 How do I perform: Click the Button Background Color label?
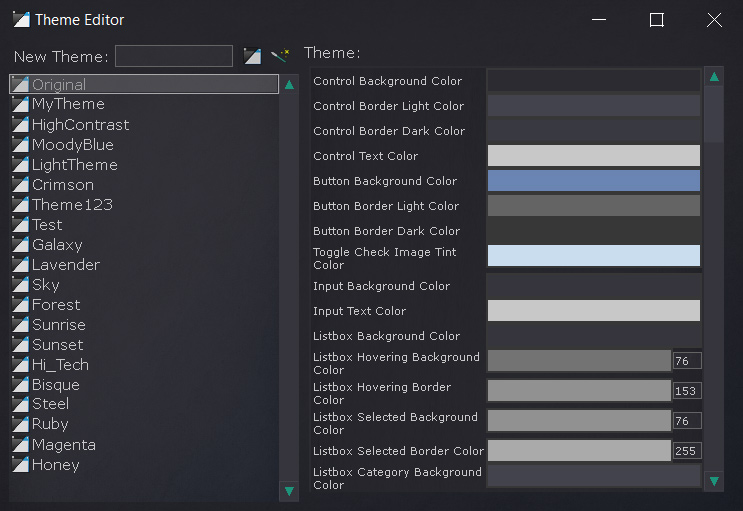(385, 181)
